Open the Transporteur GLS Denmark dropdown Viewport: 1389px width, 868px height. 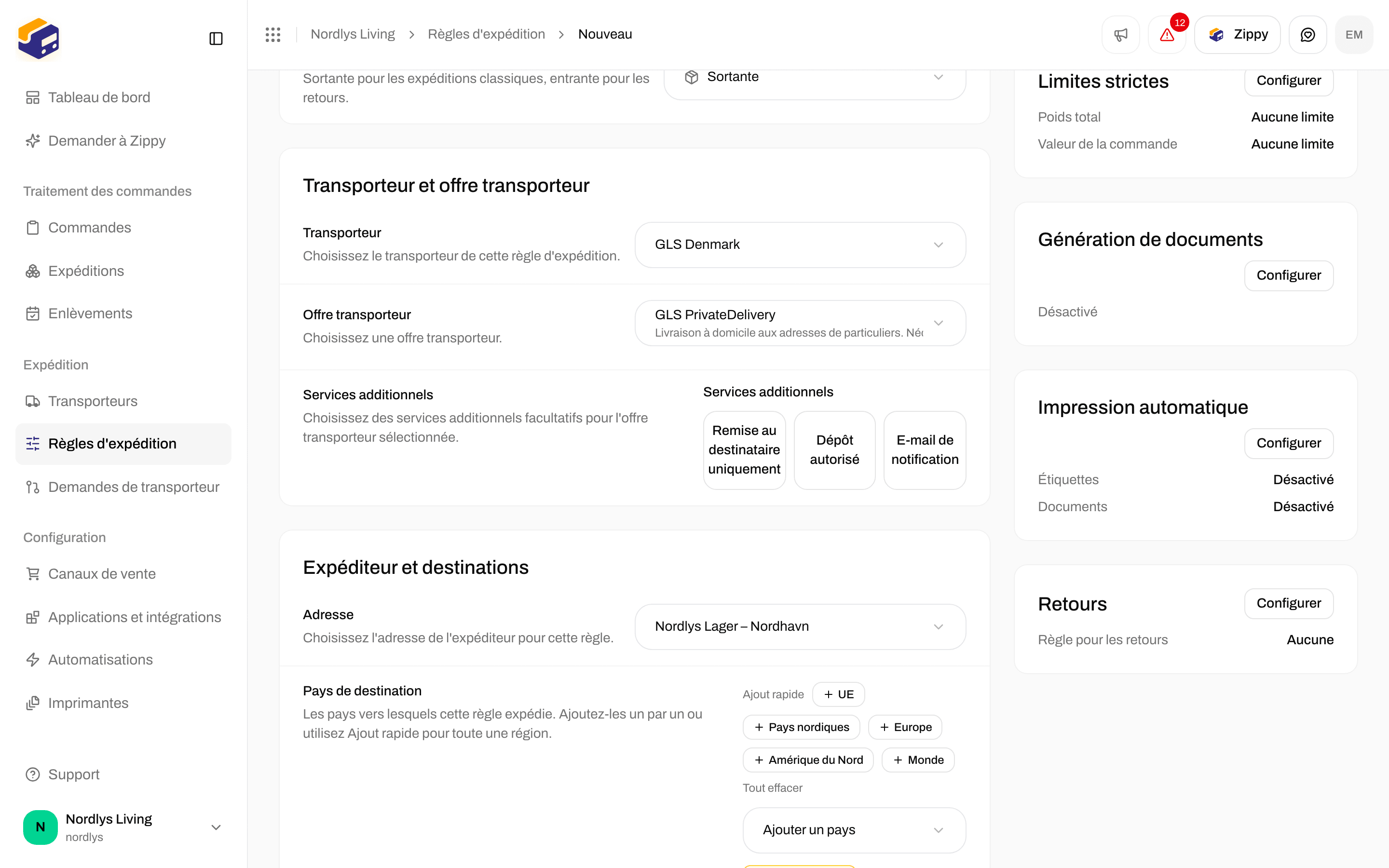click(x=800, y=245)
